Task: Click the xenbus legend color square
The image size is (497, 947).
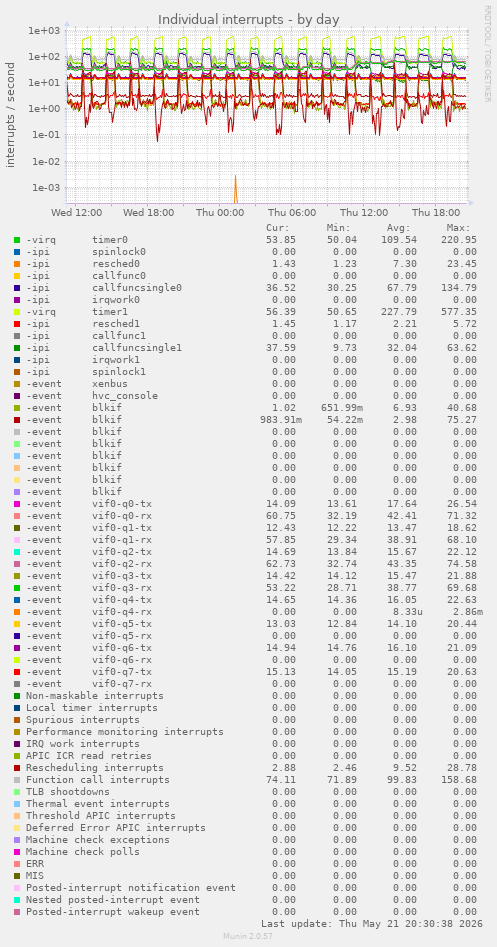Action: click(17, 384)
